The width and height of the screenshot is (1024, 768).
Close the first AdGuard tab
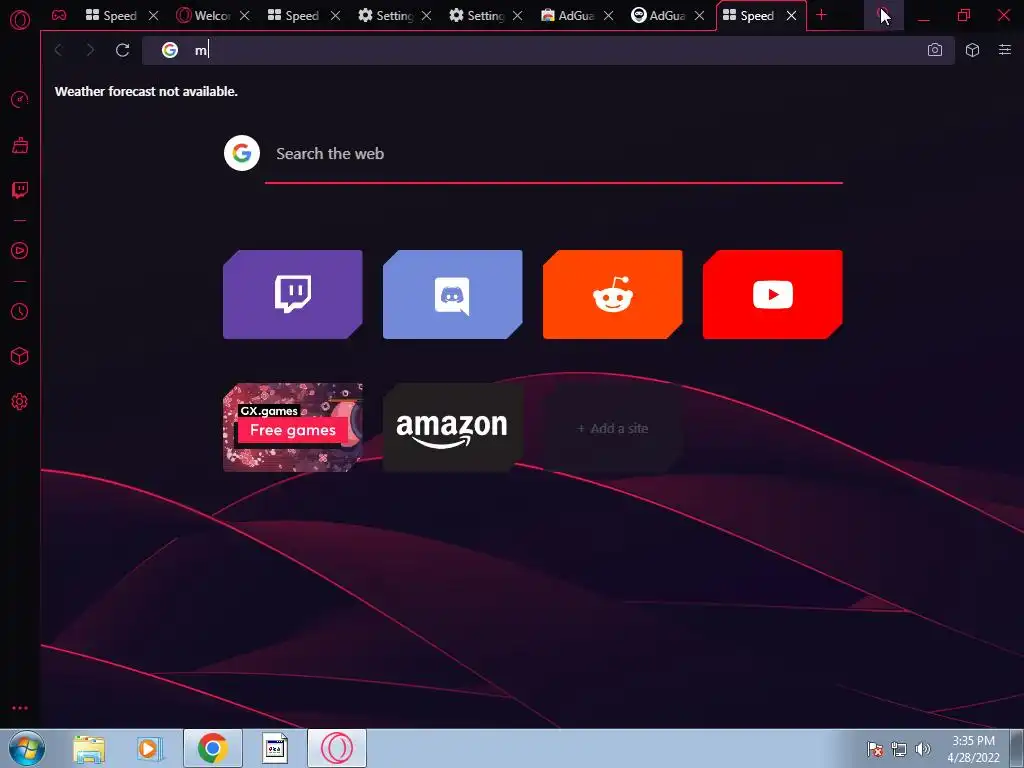pyautogui.click(x=608, y=16)
